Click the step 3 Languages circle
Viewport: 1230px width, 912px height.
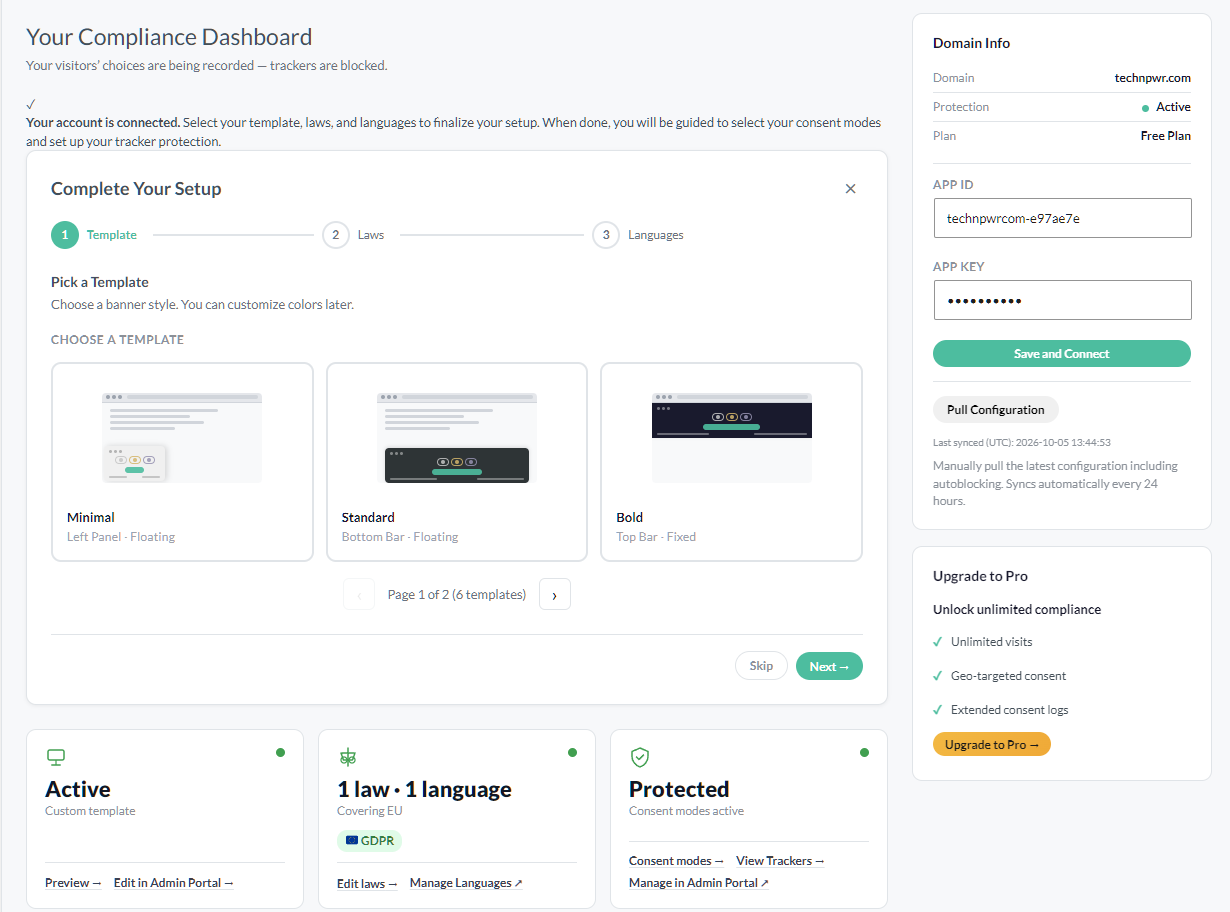(606, 235)
